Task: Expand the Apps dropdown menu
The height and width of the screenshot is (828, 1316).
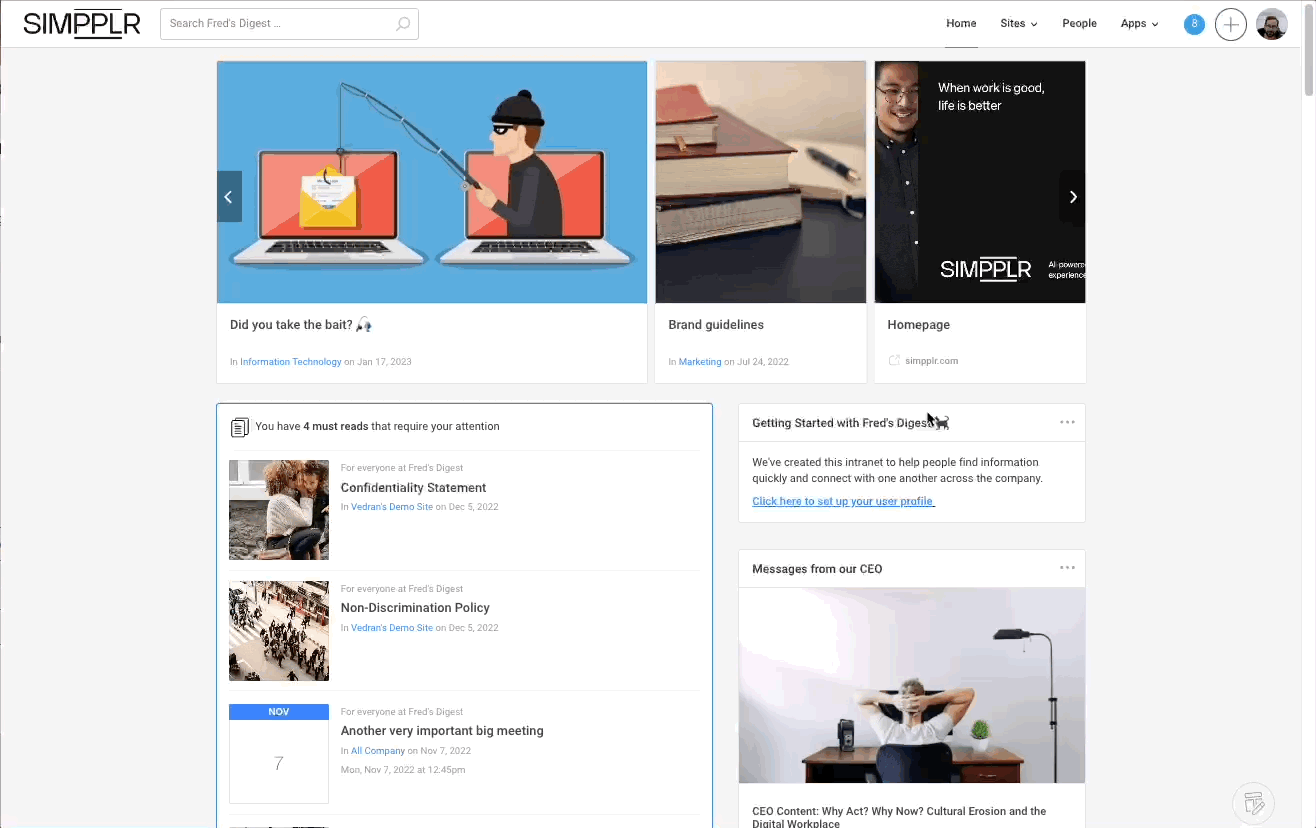Action: click(1139, 24)
